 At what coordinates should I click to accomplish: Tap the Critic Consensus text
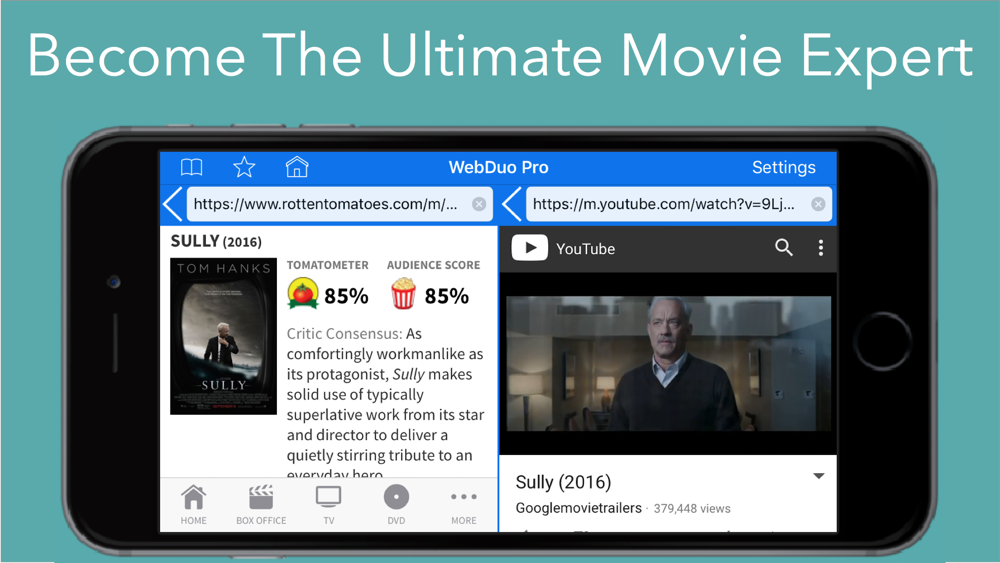(385, 405)
